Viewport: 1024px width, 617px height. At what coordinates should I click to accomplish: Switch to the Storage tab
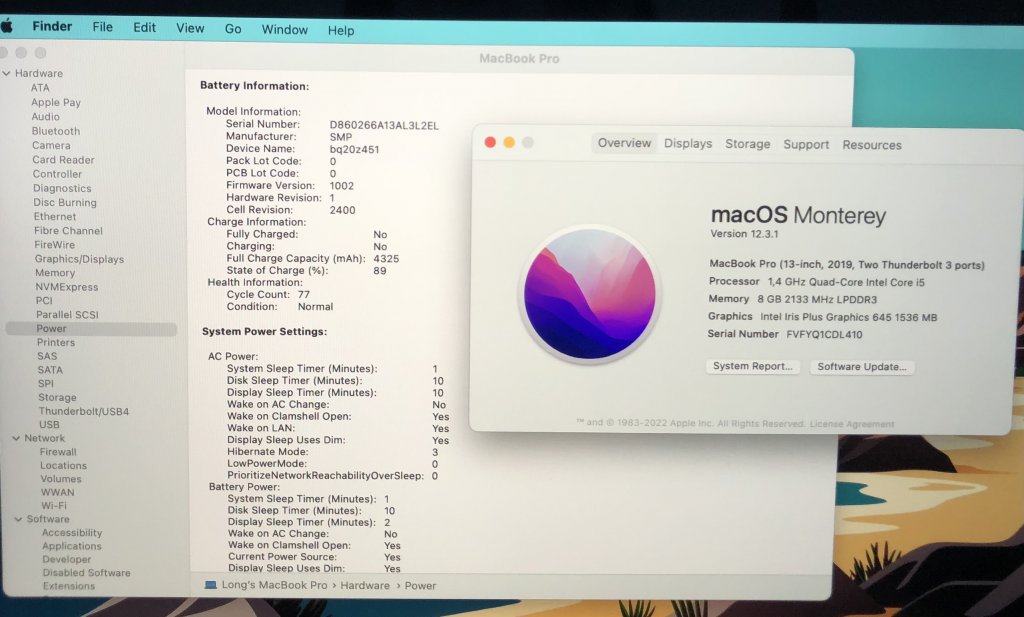coord(747,144)
